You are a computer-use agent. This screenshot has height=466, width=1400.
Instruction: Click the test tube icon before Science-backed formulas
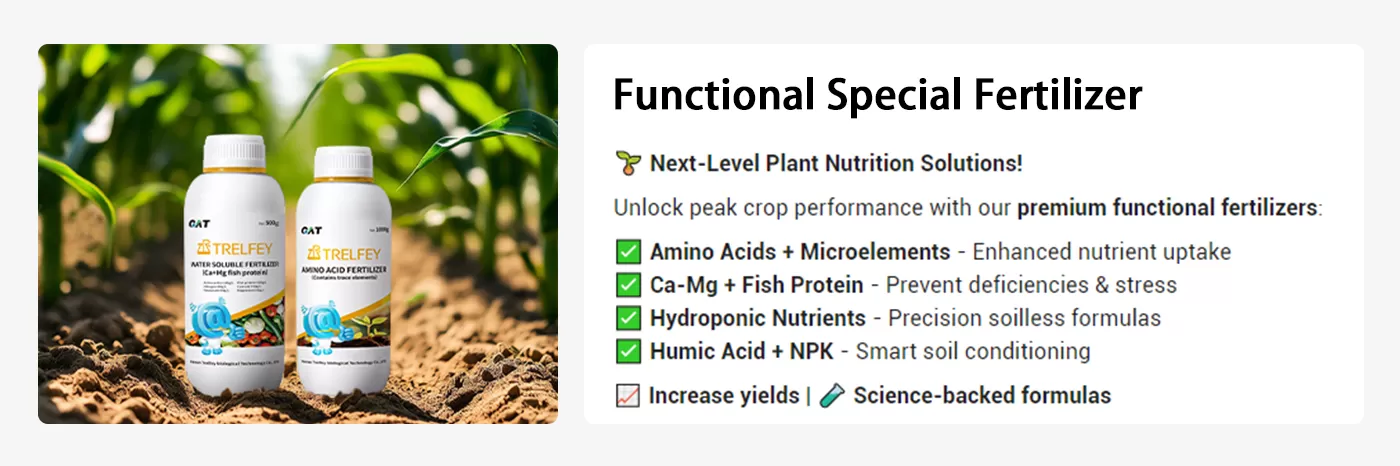pyautogui.click(x=831, y=396)
